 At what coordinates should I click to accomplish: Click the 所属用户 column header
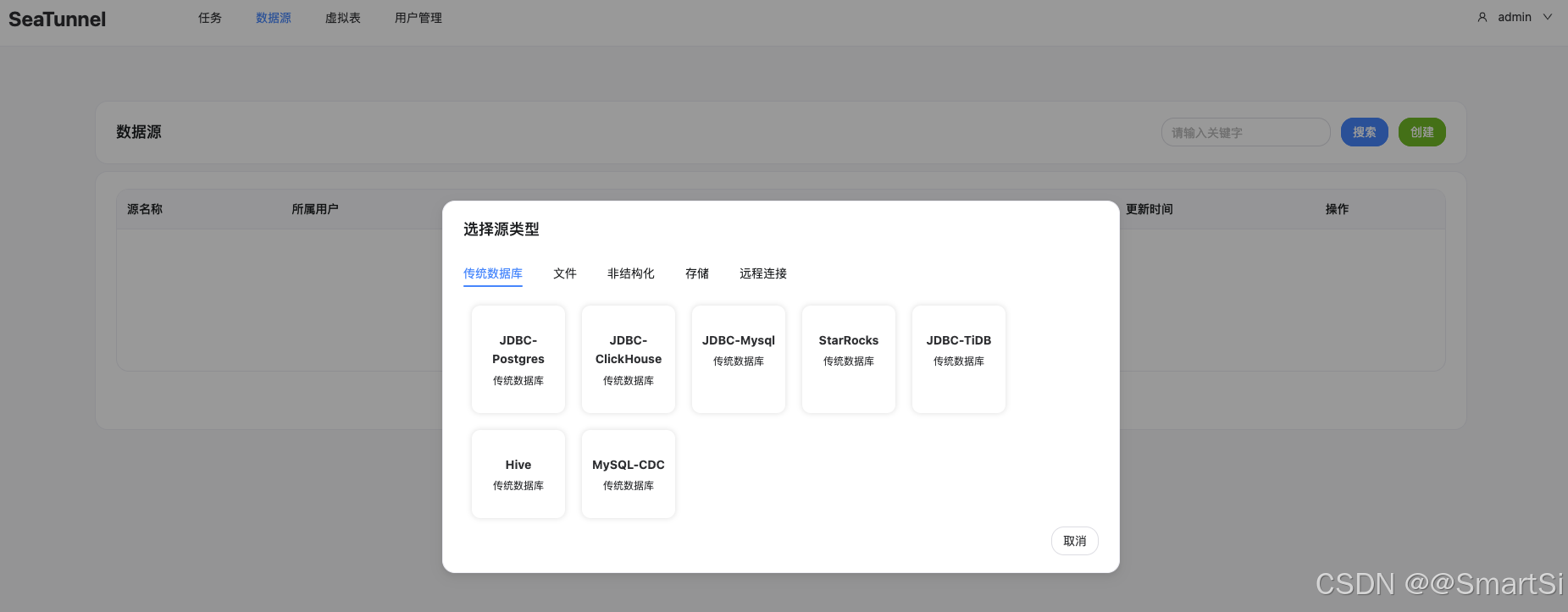[315, 209]
